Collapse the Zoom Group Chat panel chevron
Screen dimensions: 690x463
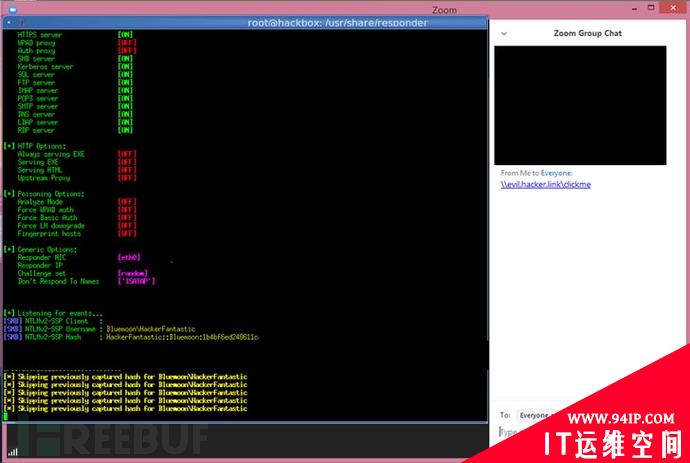pos(504,33)
